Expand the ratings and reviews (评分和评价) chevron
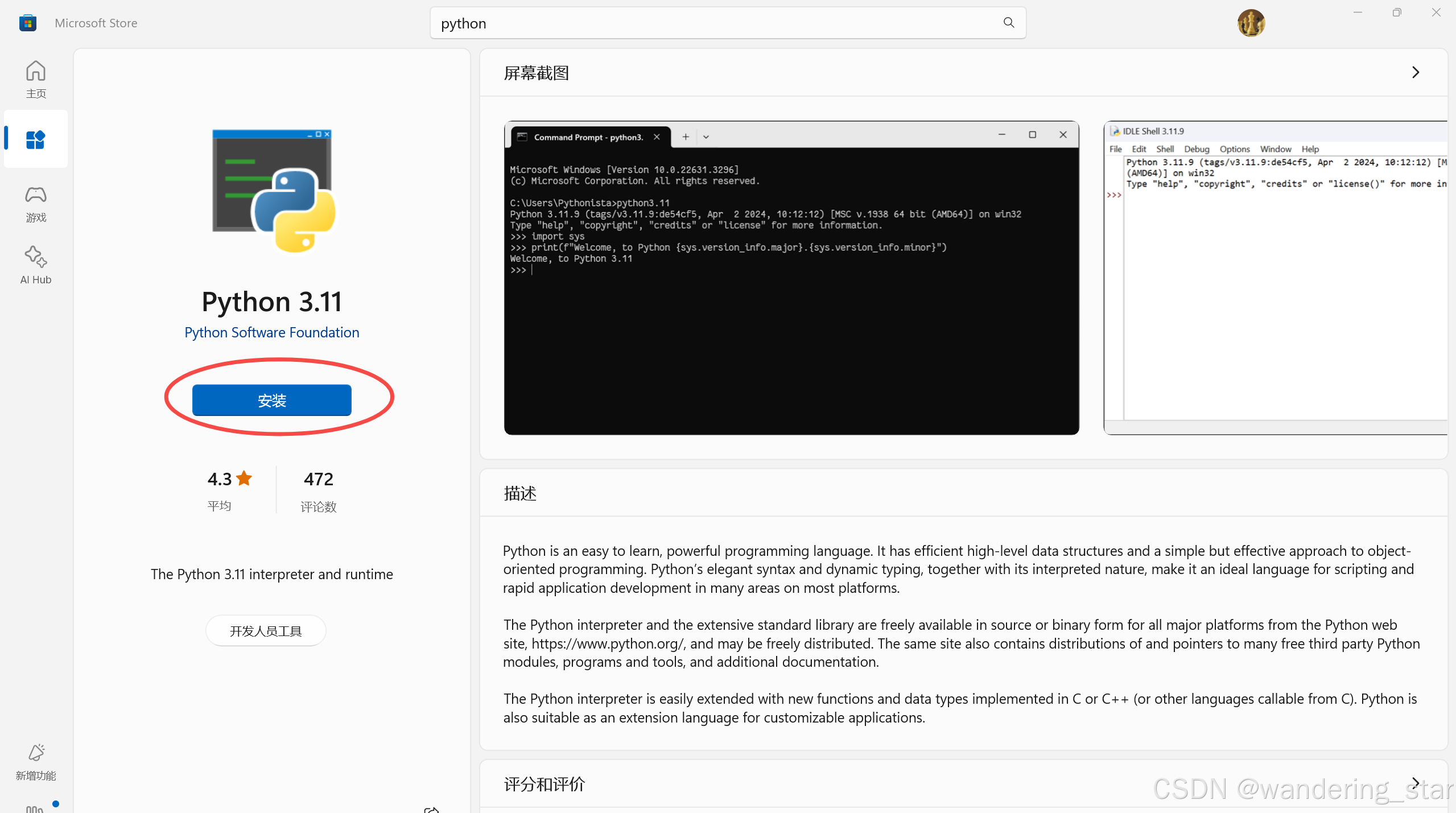Image resolution: width=1456 pixels, height=813 pixels. (x=1415, y=783)
